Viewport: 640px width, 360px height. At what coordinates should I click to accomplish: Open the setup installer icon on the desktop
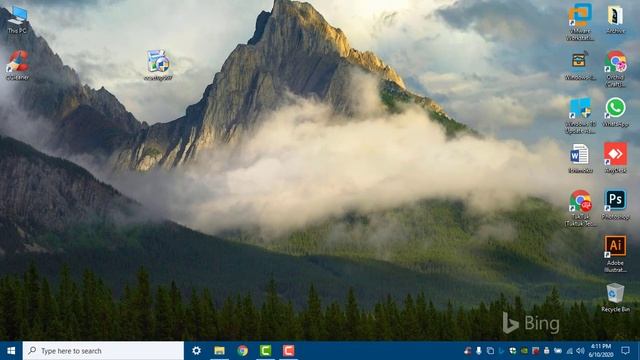[x=158, y=65]
